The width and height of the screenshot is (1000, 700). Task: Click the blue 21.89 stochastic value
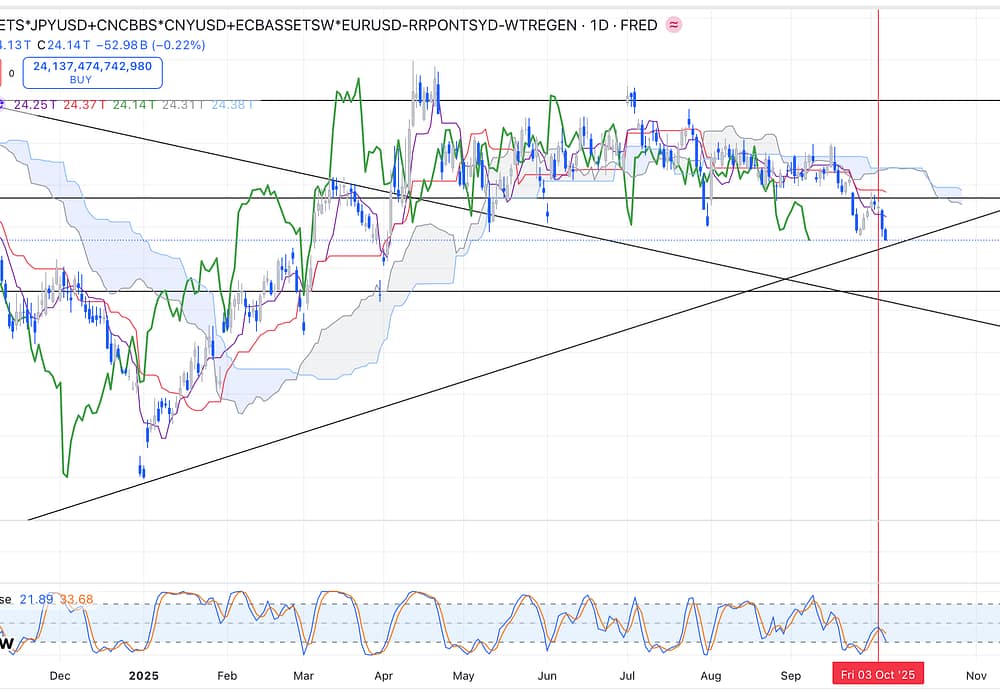pyautogui.click(x=37, y=599)
